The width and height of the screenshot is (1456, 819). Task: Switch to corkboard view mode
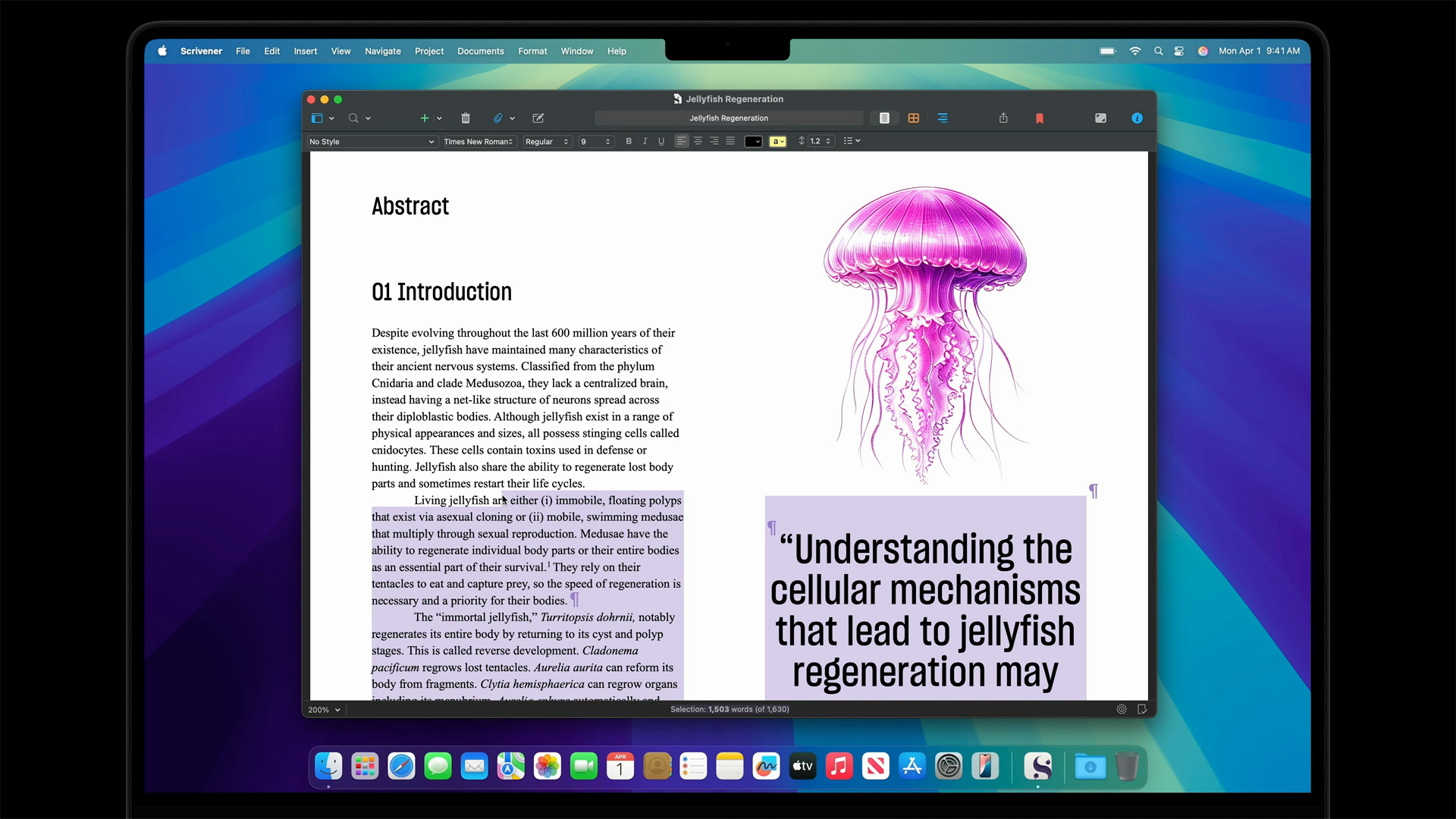[x=914, y=118]
